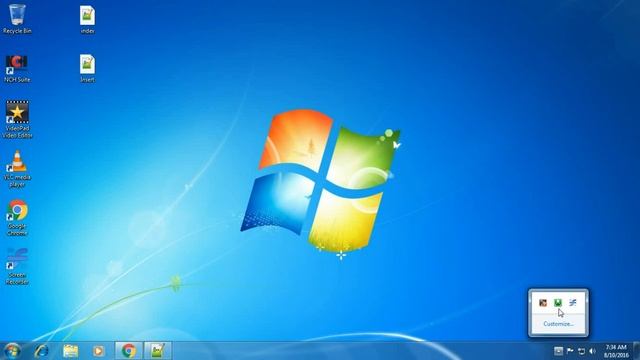
Task: Select the Screen Recorder desktop shortcut
Action: (x=17, y=266)
